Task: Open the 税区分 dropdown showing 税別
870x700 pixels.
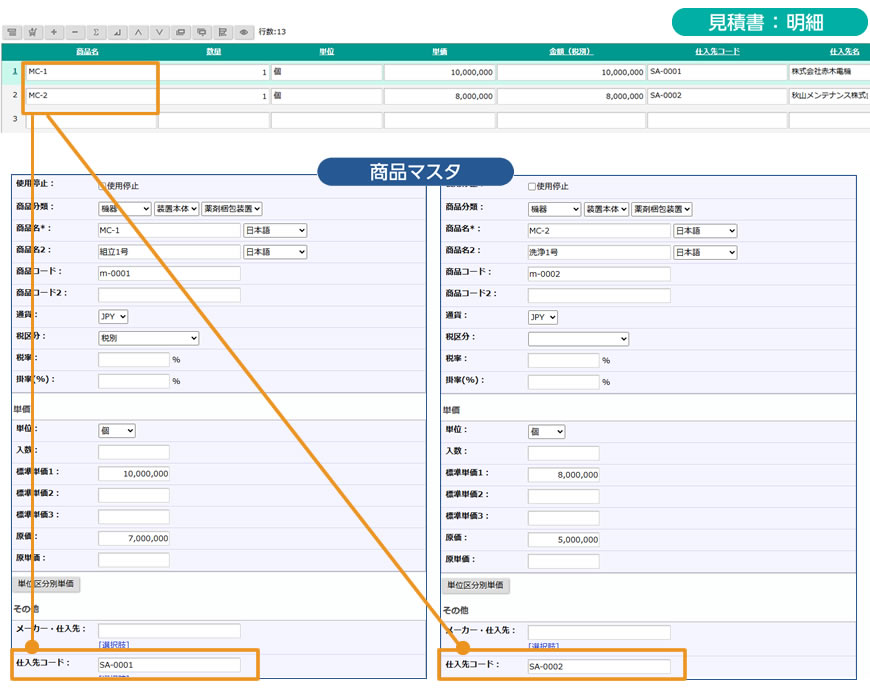Action: (x=148, y=339)
